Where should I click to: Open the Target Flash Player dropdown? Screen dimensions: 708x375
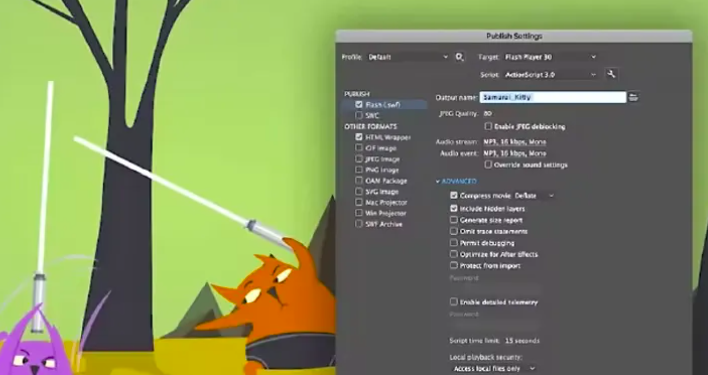tap(550, 57)
